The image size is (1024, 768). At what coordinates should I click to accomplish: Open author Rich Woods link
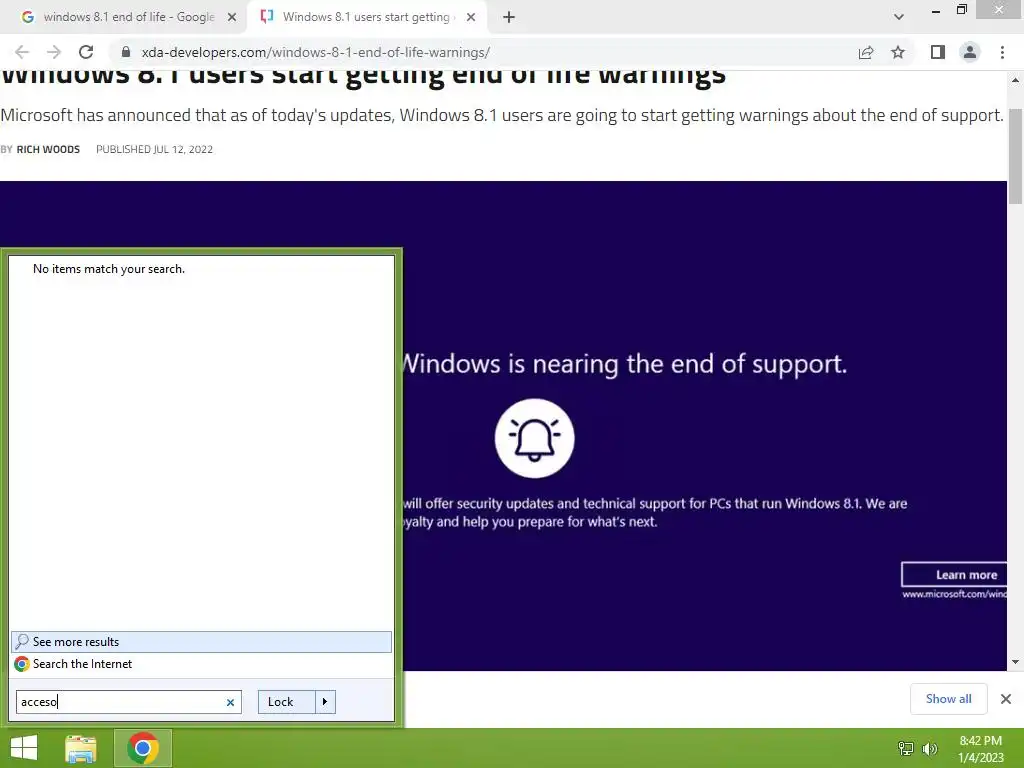click(48, 150)
